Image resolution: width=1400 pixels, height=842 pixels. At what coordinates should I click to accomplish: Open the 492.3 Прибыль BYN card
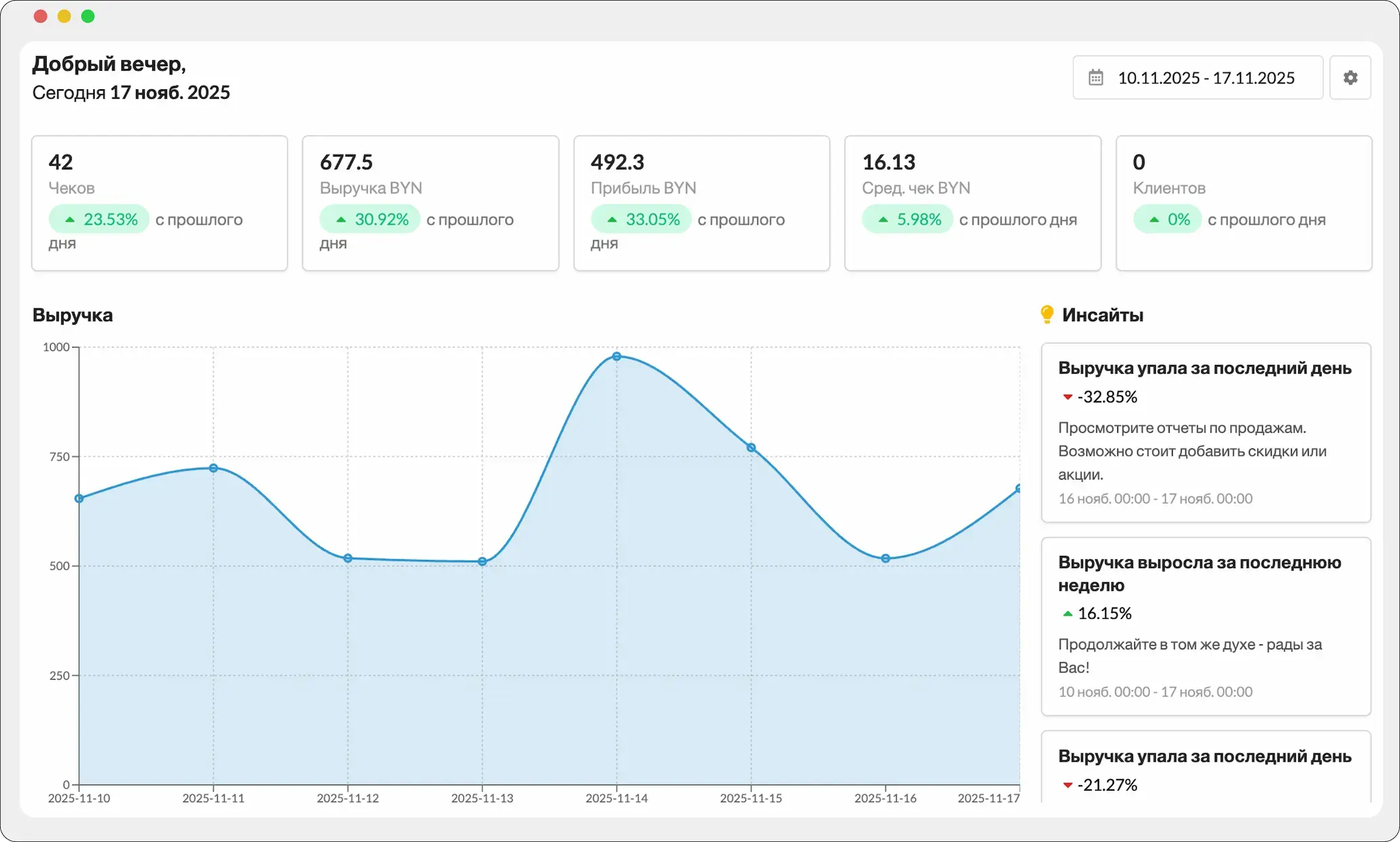pyautogui.click(x=702, y=203)
